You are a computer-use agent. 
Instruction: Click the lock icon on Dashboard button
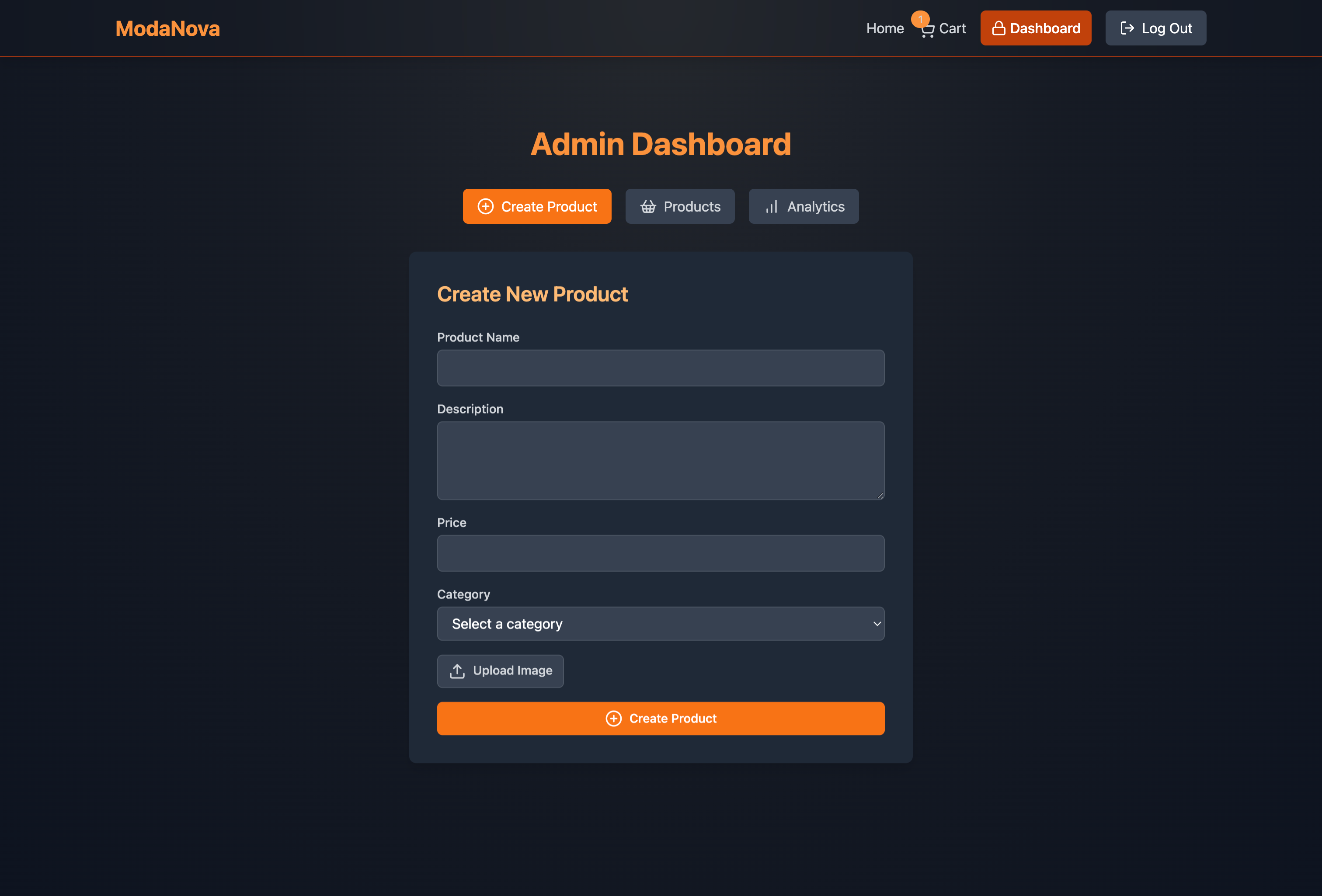tap(998, 28)
